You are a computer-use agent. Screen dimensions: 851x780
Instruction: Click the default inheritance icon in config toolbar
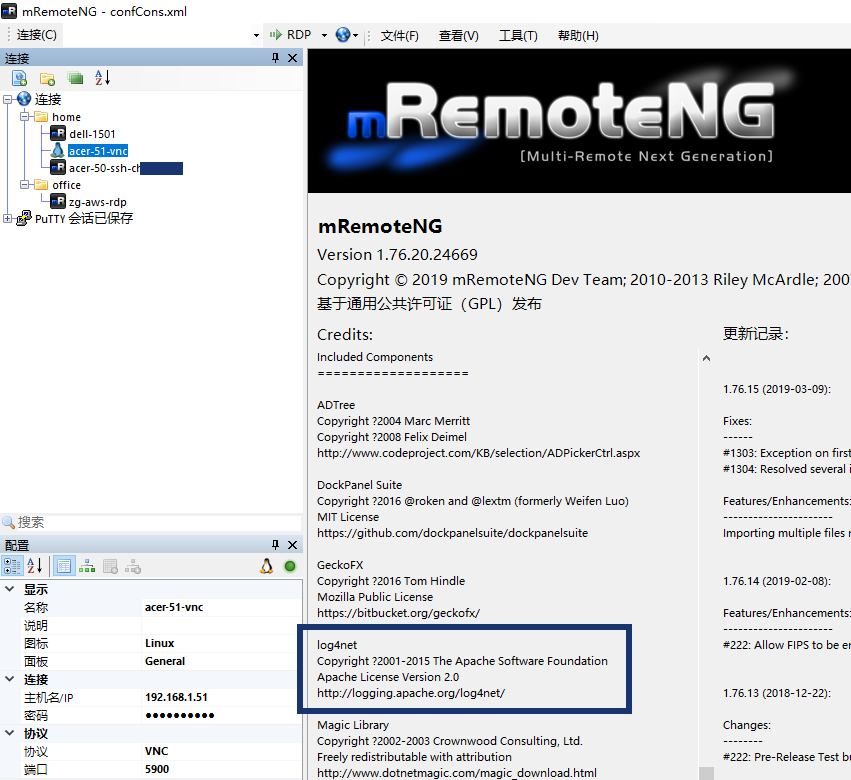(x=133, y=567)
